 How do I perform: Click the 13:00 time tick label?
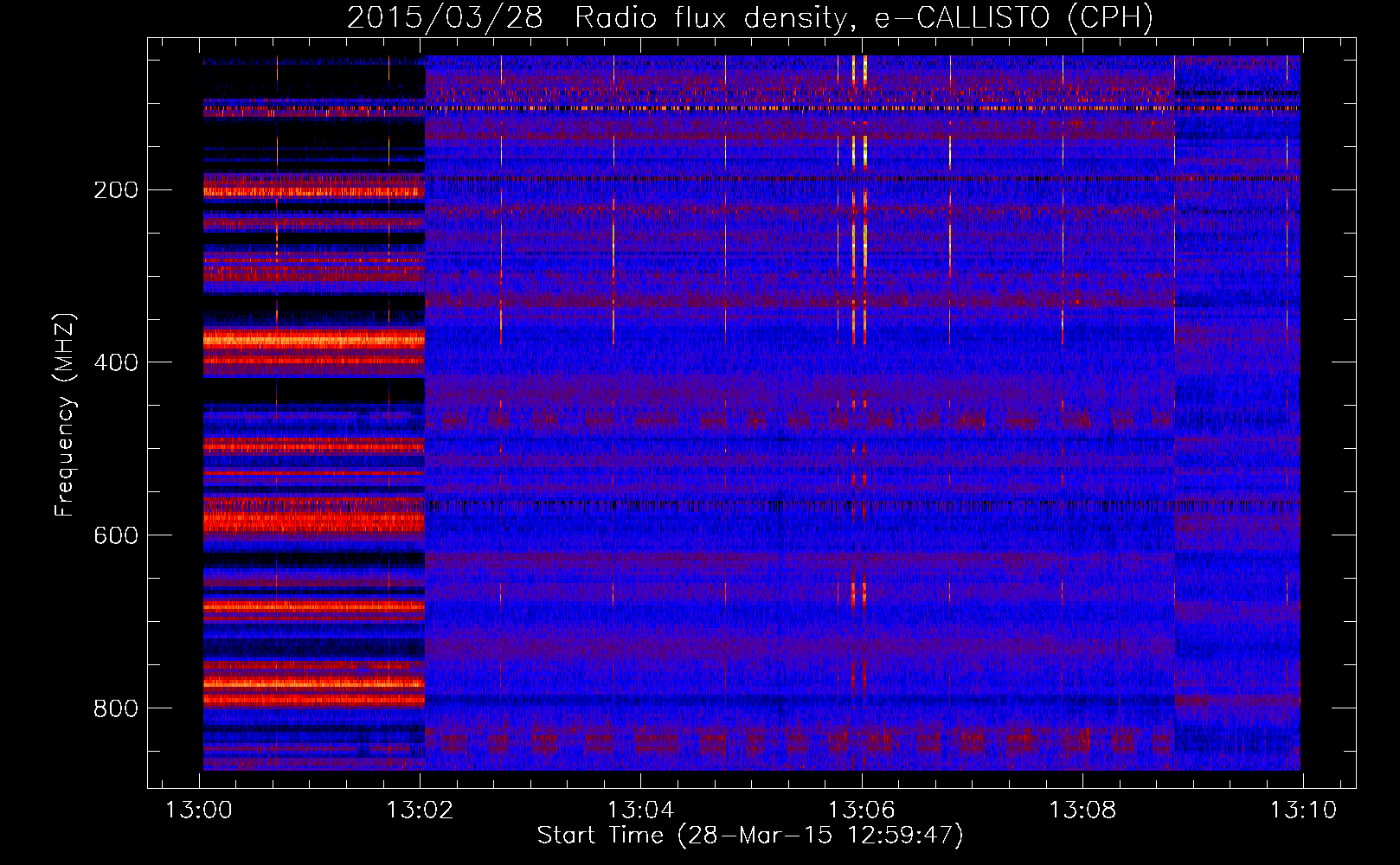(x=200, y=811)
